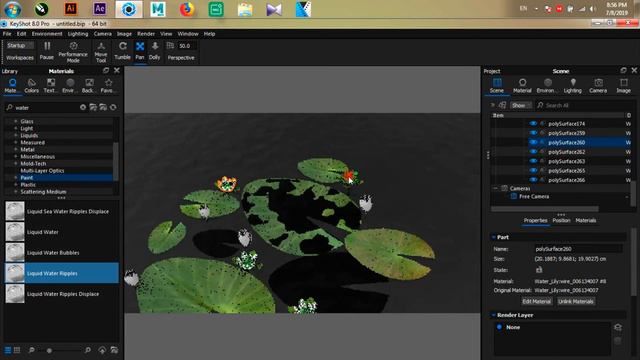Open the Backplates library tab
Image resolution: width=640 pixels, height=360 pixels.
(x=89, y=86)
